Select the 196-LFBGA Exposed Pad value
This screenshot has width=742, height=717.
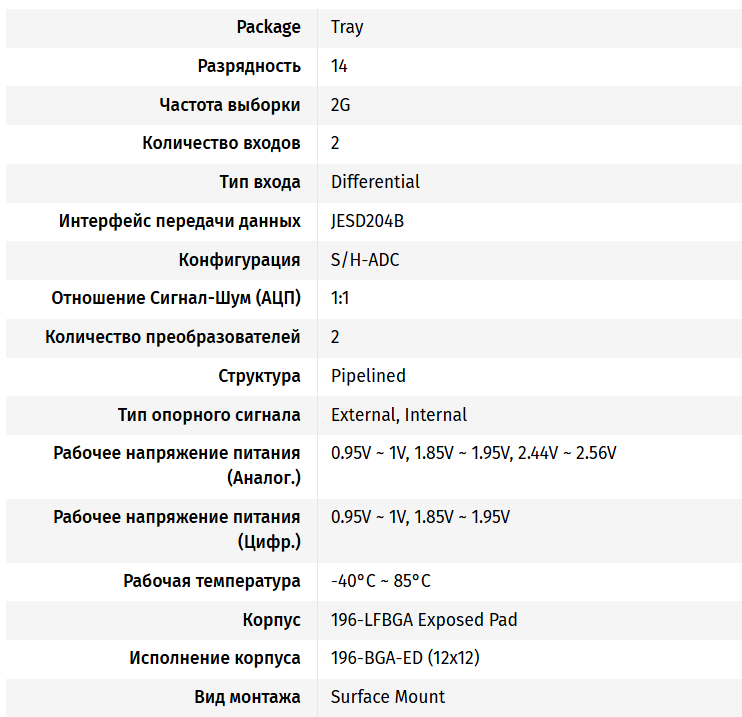pyautogui.click(x=424, y=620)
